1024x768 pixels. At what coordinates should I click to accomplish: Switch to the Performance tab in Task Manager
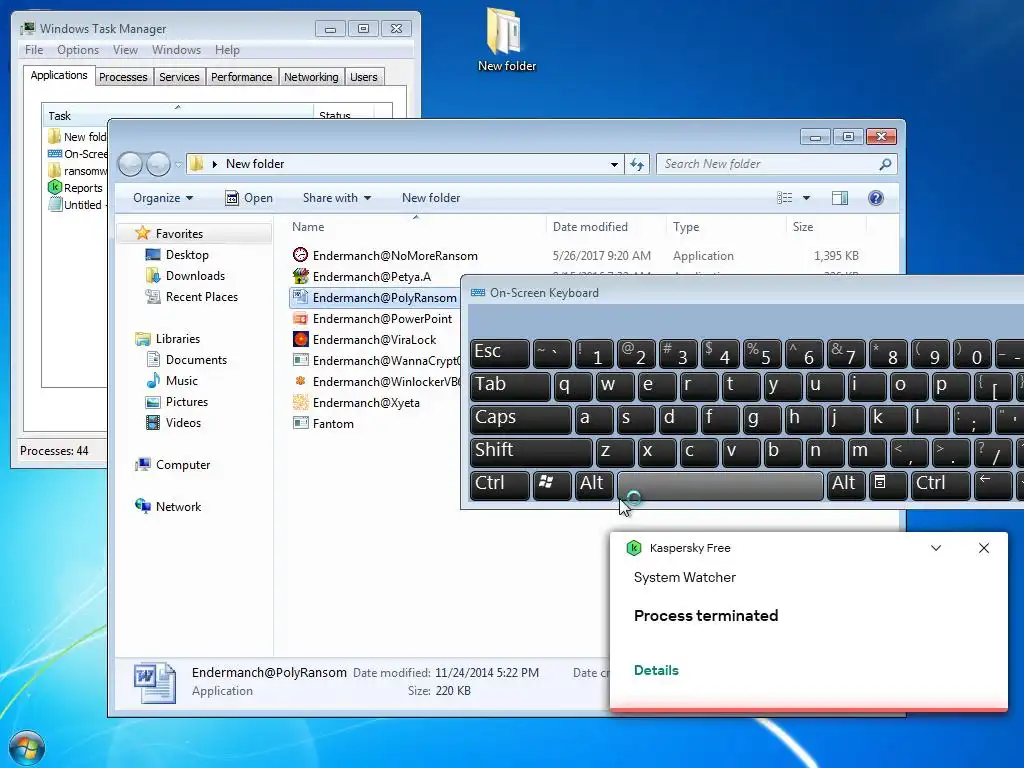(x=241, y=77)
